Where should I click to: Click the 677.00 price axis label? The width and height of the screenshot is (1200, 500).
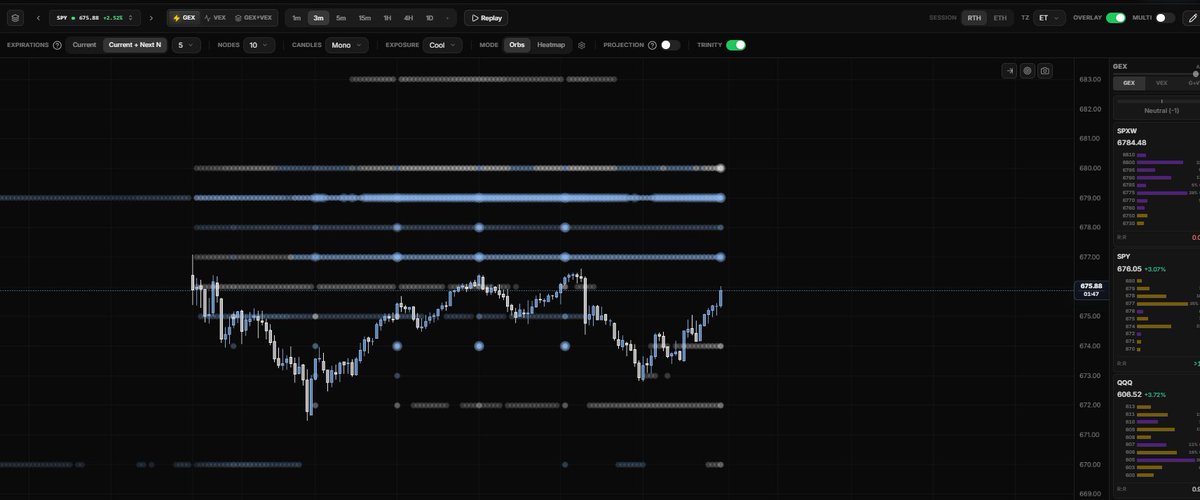tap(1090, 257)
